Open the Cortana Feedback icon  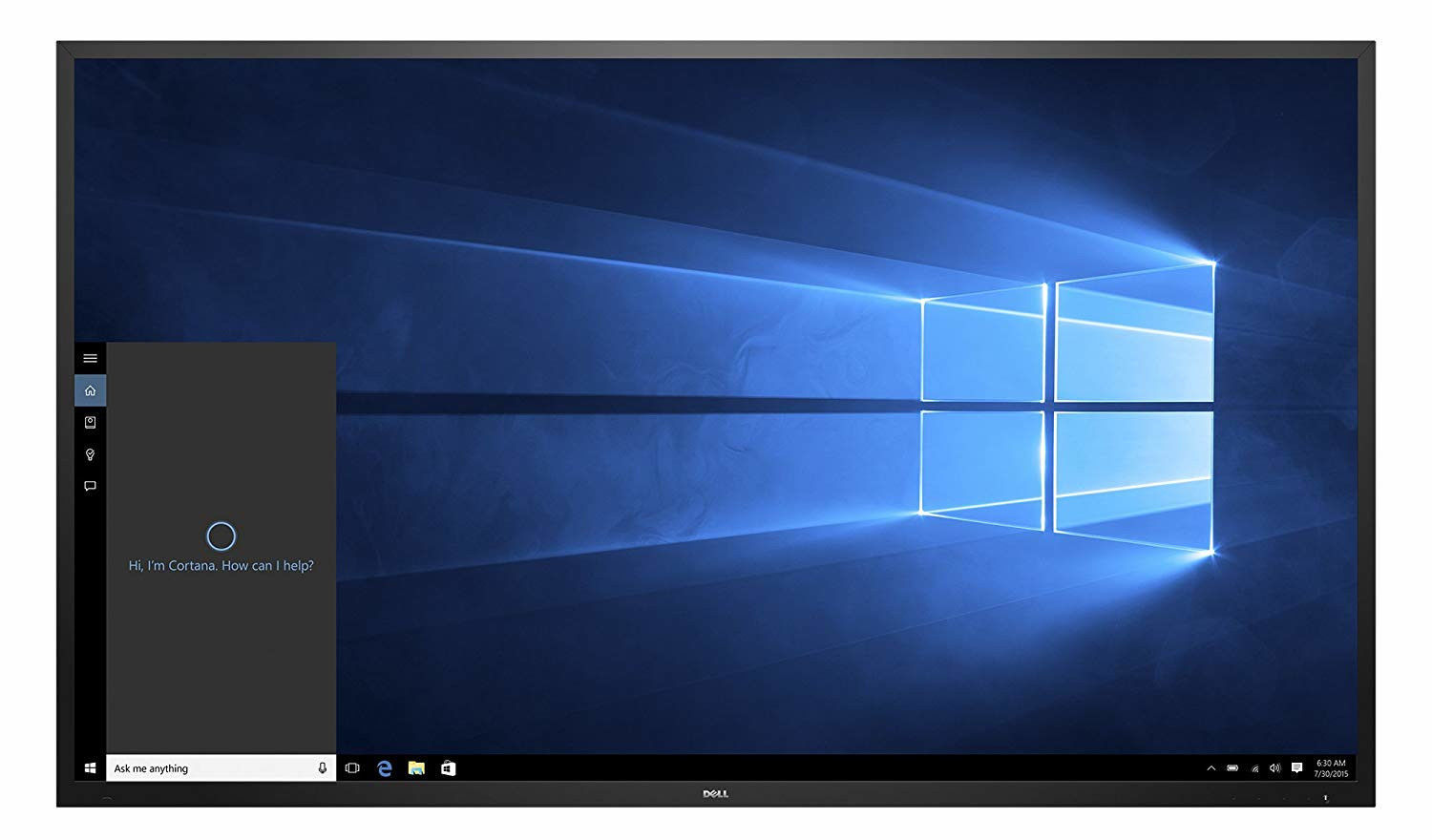[x=90, y=486]
